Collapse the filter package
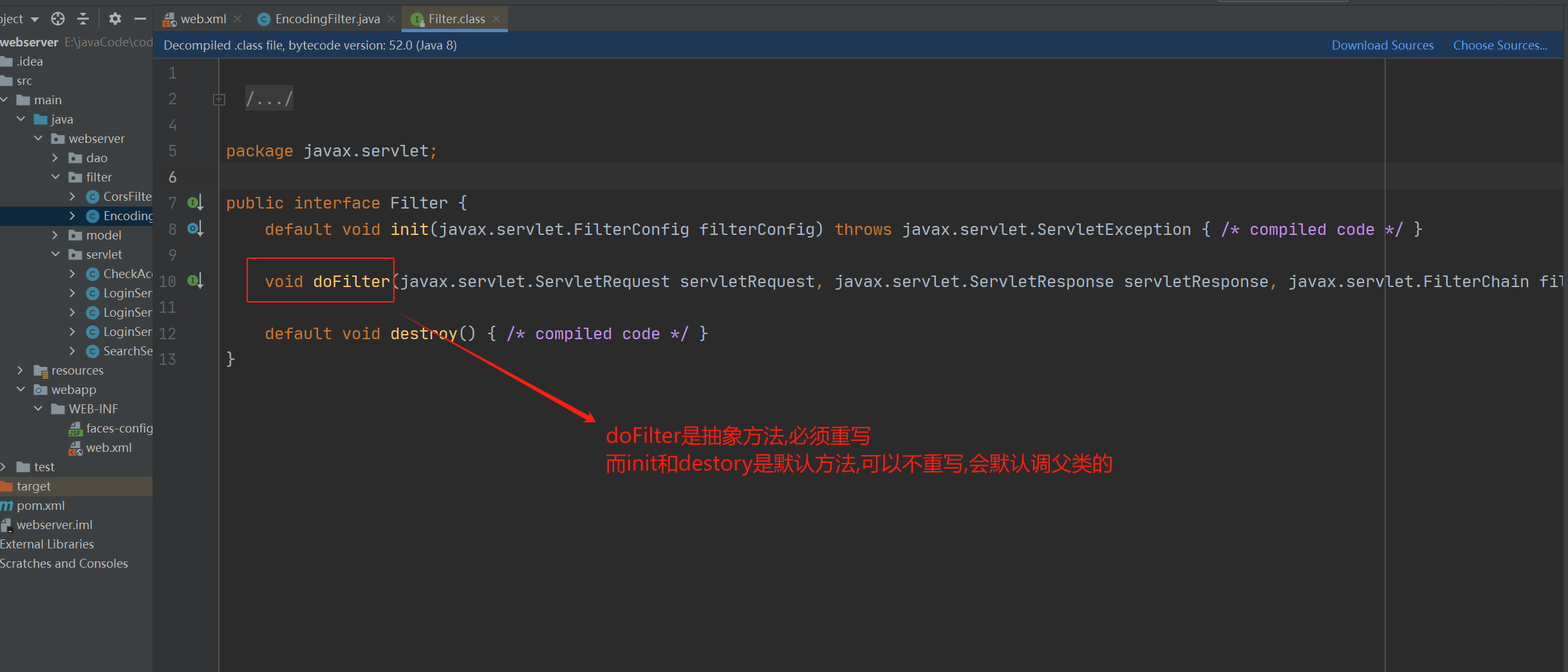Screen dimensions: 1568x672 tap(55, 177)
